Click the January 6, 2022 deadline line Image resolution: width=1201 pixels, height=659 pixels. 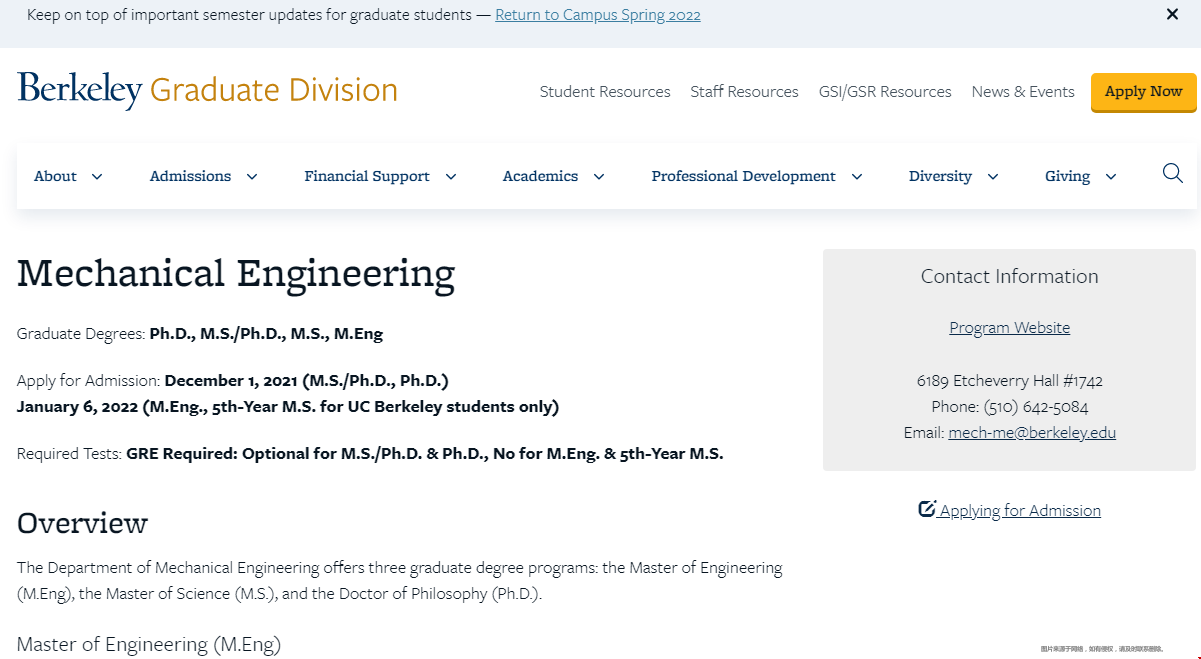click(288, 407)
